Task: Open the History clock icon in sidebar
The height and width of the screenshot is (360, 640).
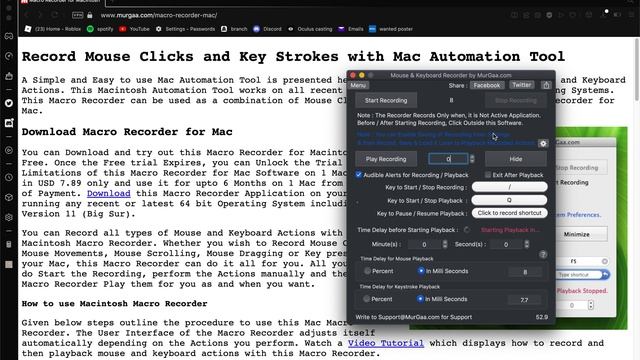Action: [9, 178]
